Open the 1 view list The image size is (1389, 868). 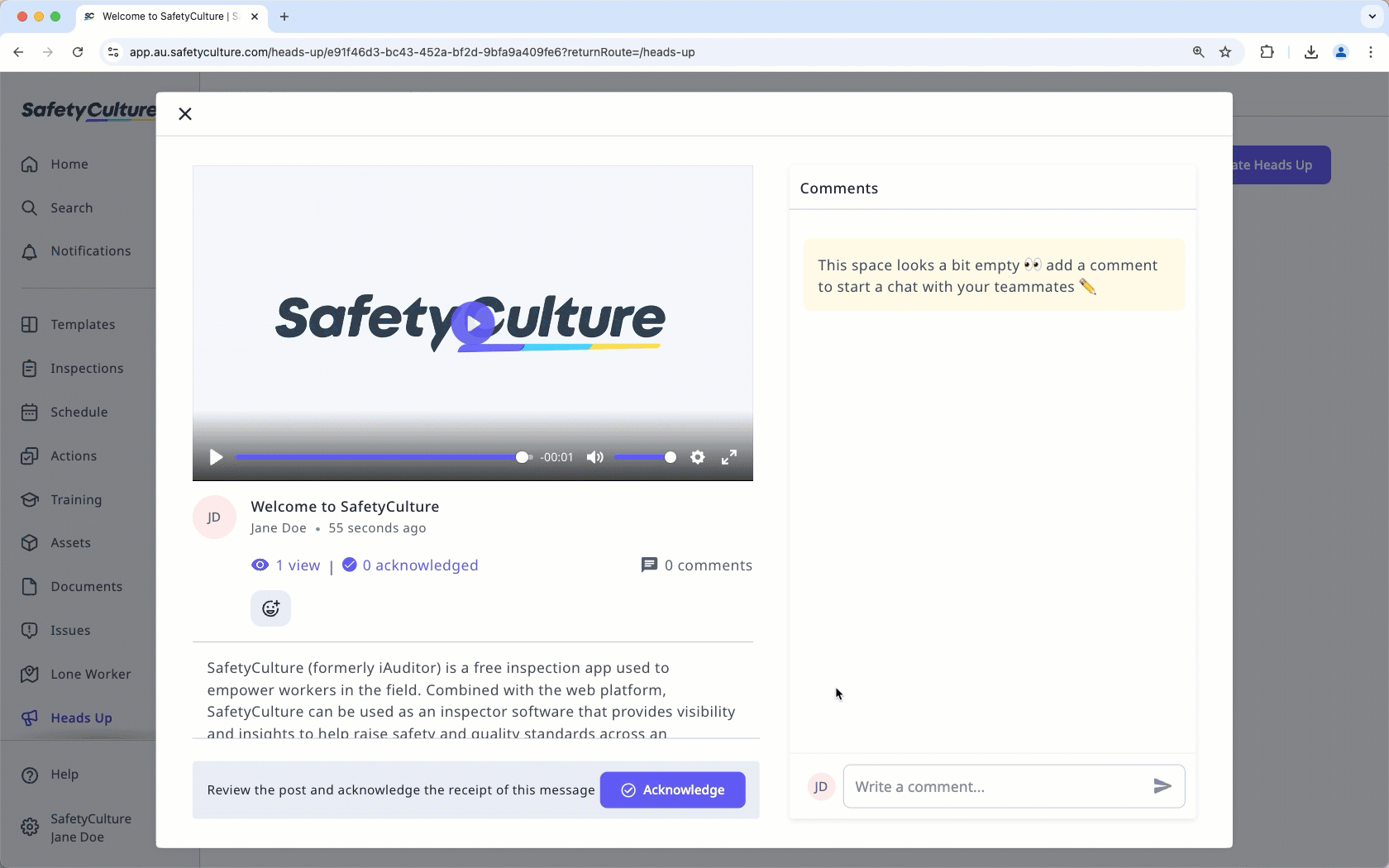point(286,565)
